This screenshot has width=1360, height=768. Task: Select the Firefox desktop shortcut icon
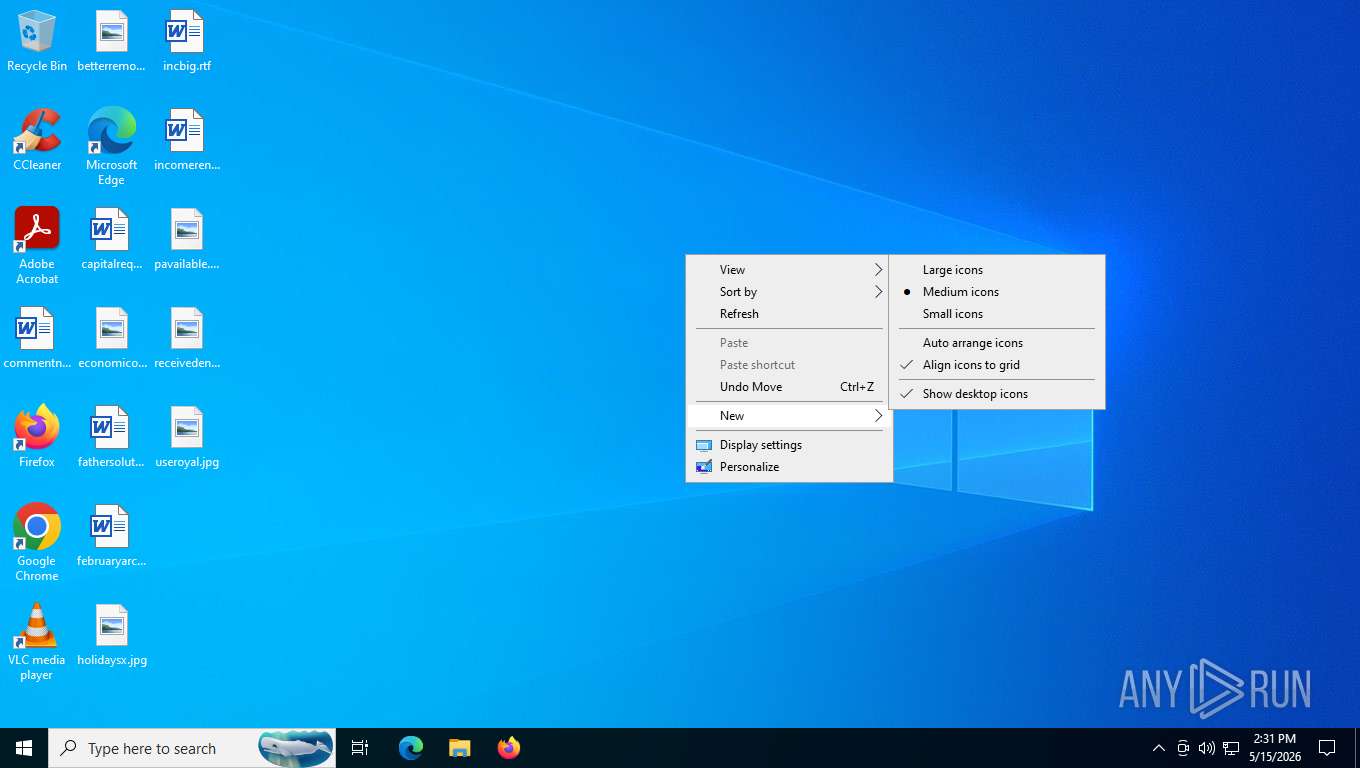(37, 437)
